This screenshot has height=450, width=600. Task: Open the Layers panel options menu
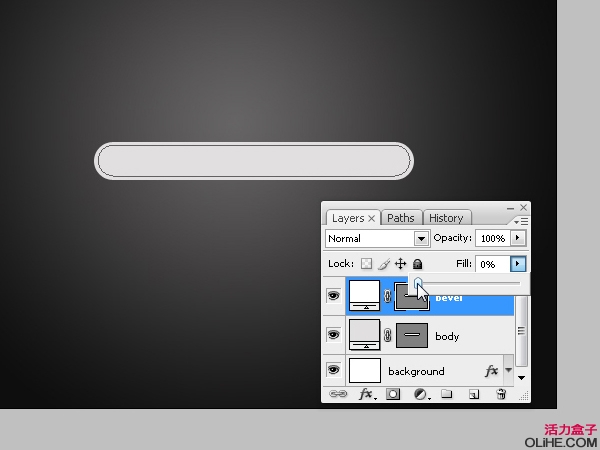(521, 221)
